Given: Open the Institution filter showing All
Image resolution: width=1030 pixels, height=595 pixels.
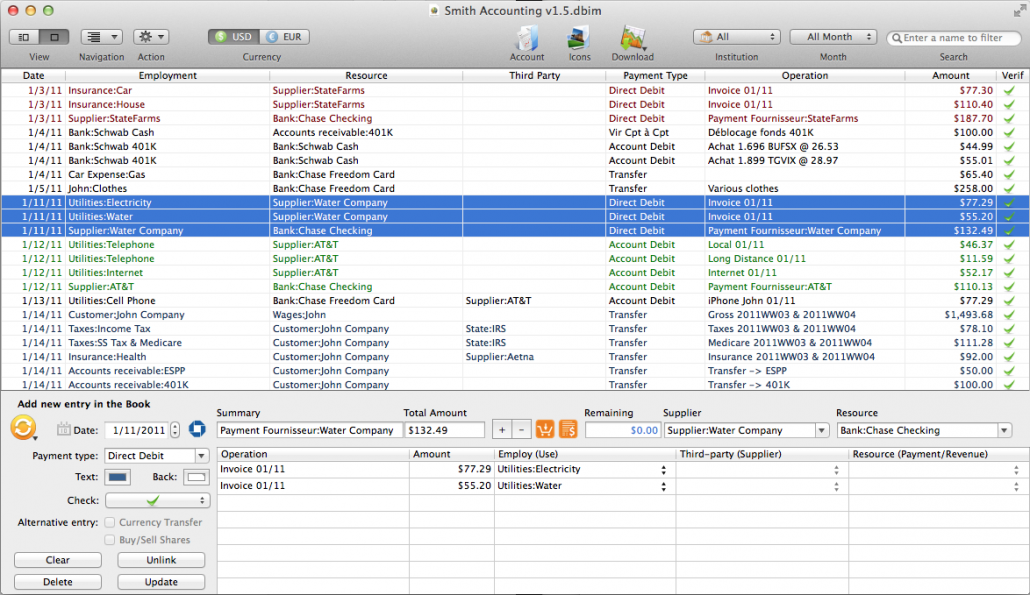Looking at the screenshot, I should pos(736,37).
